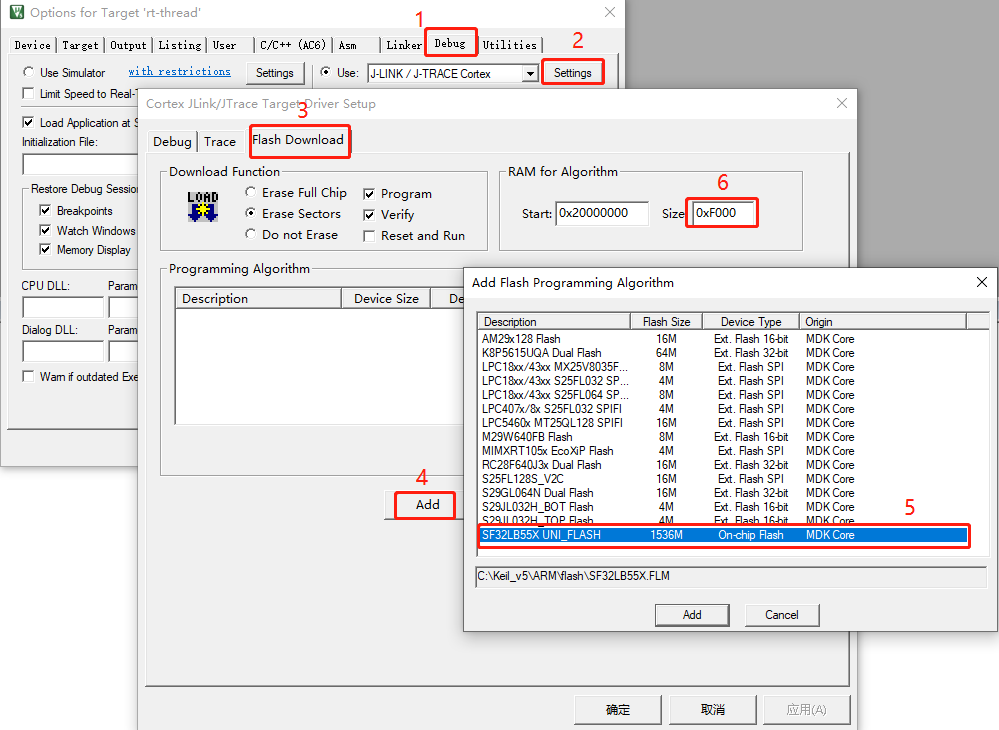Image resolution: width=999 pixels, height=730 pixels.
Task: Select Erase Full Chip option
Action: coord(251,193)
